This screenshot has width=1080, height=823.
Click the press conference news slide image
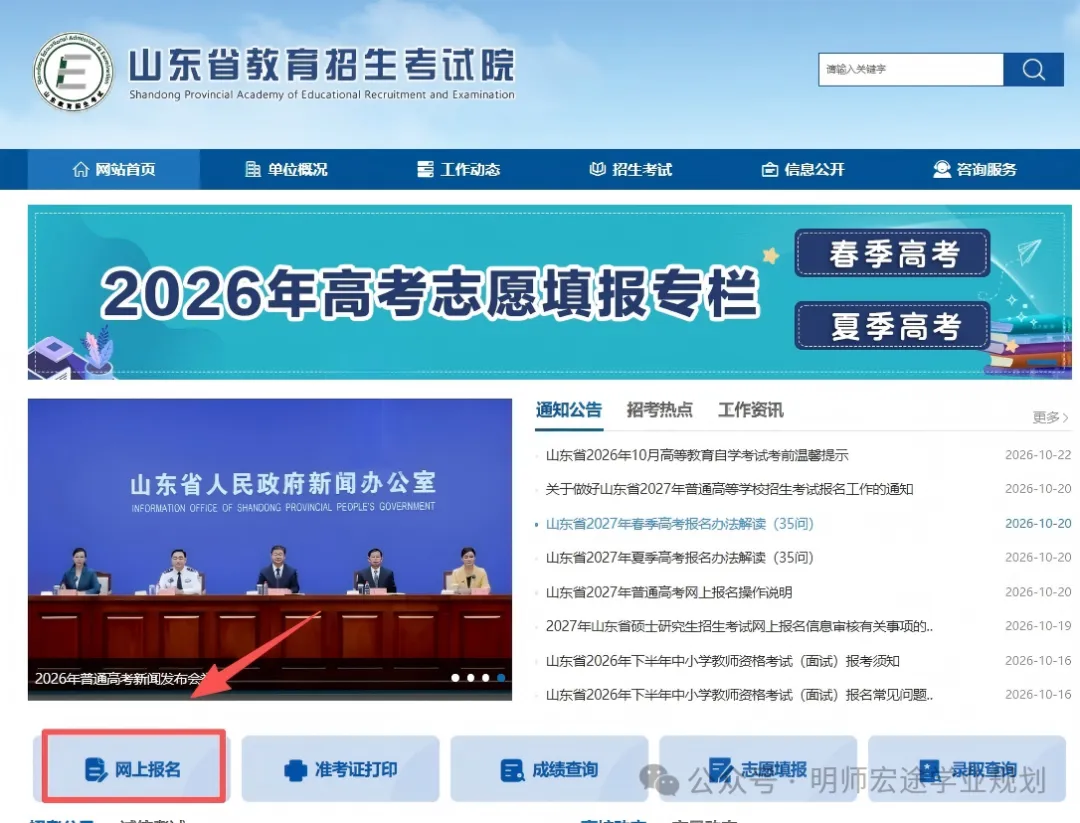269,549
